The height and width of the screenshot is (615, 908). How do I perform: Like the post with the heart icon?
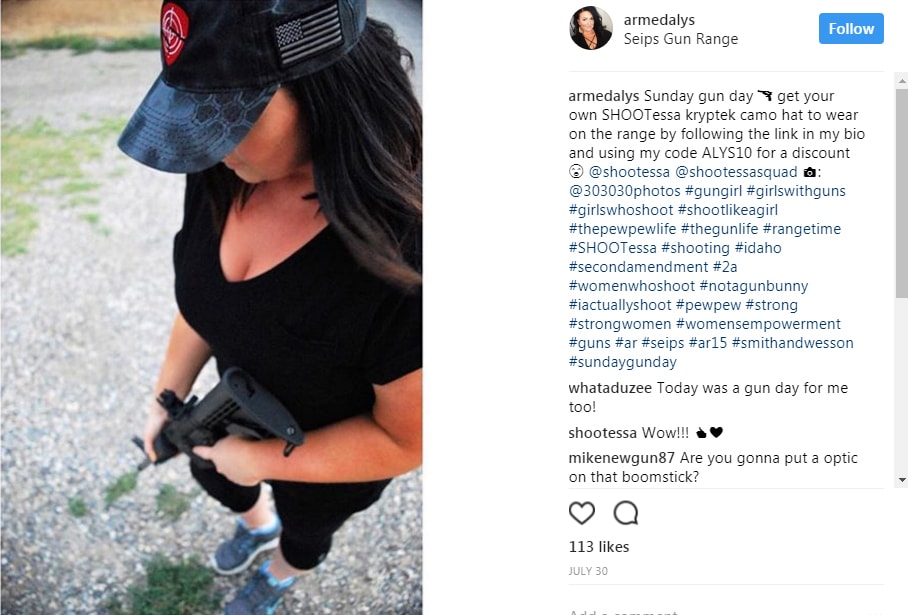point(581,513)
